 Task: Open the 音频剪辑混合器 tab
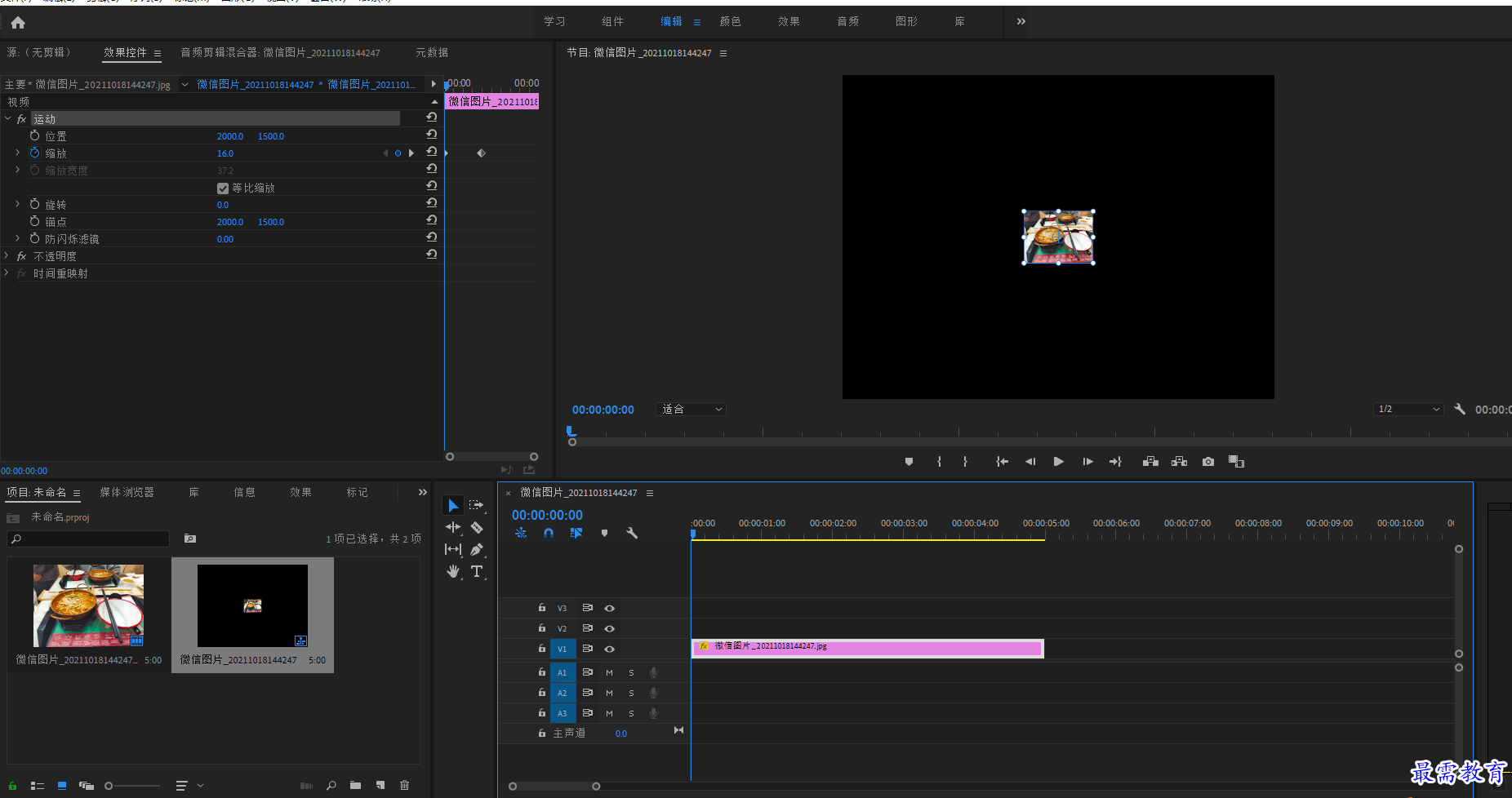pyautogui.click(x=280, y=52)
